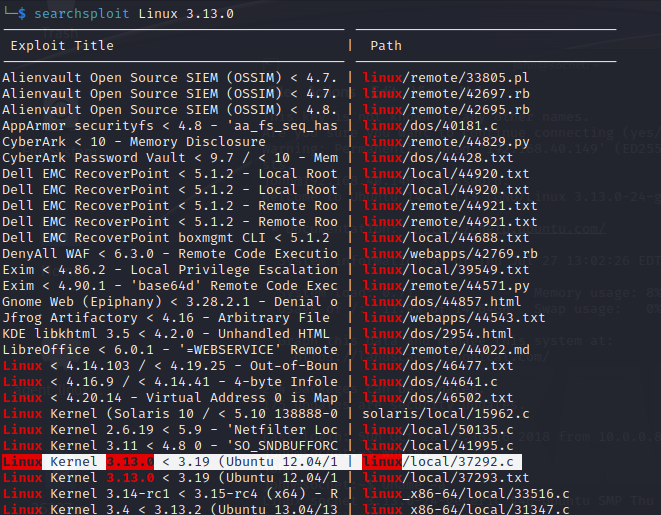Screen dimensions: 661x515
Task: Select path linux/remote/44571.py
Action: [x=446, y=286]
